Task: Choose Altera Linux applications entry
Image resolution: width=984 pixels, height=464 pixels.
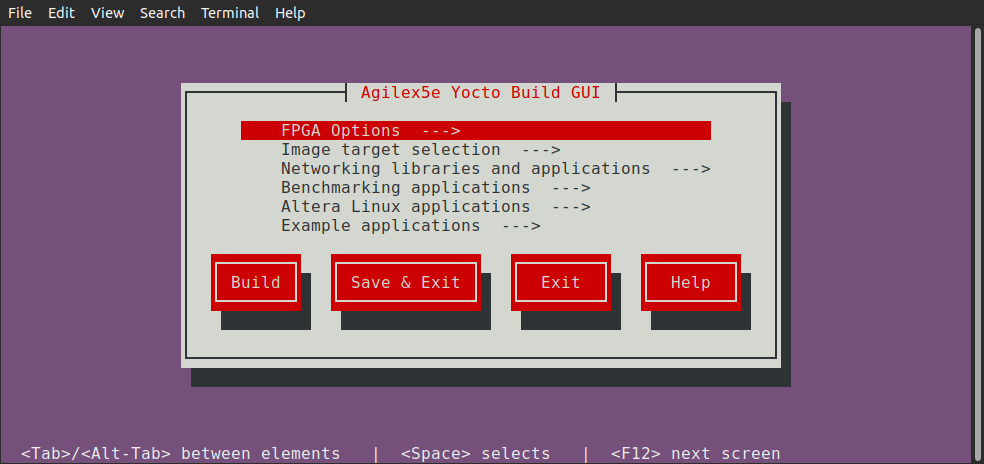Action: tap(405, 207)
